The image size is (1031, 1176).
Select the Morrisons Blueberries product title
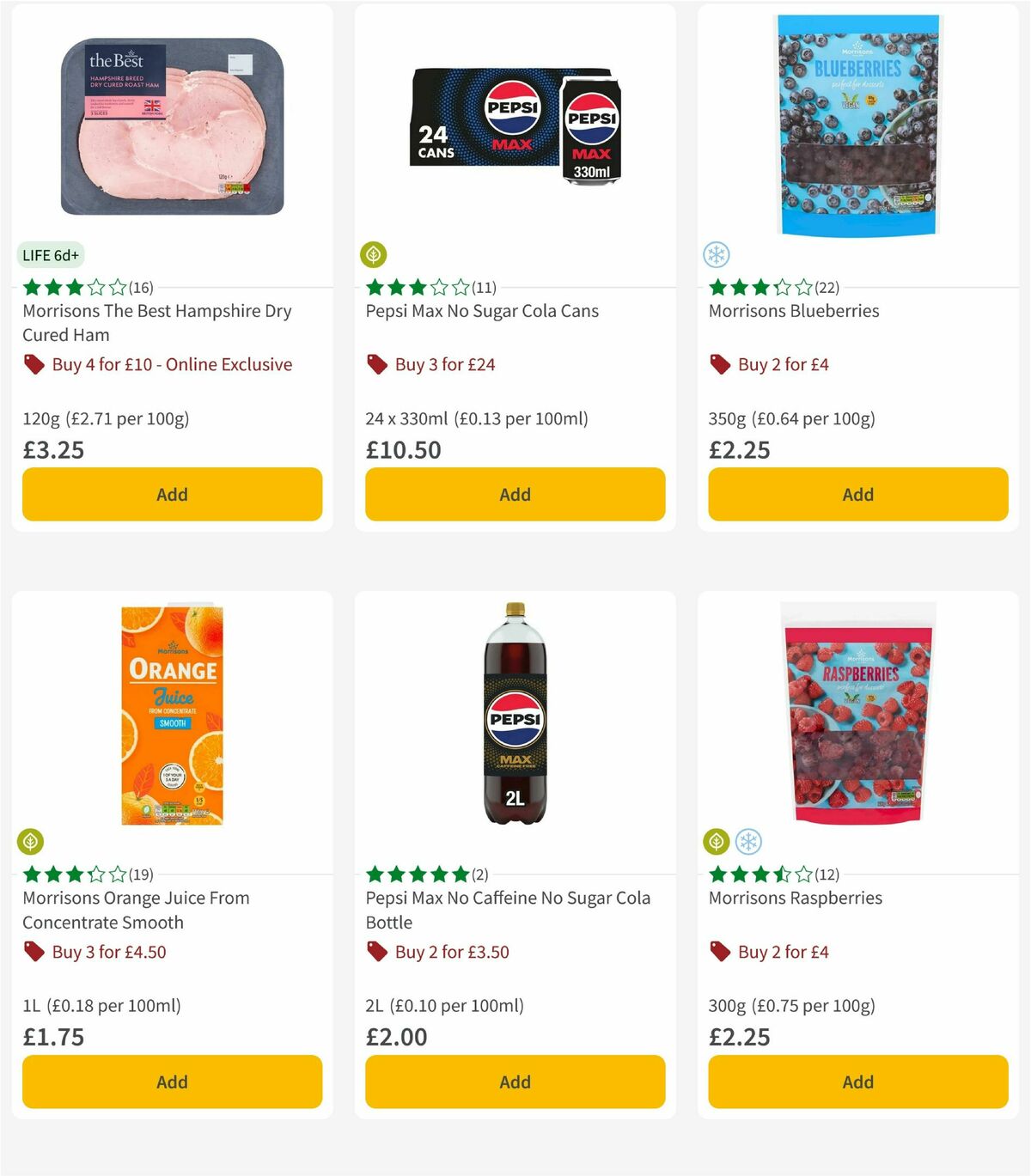793,311
